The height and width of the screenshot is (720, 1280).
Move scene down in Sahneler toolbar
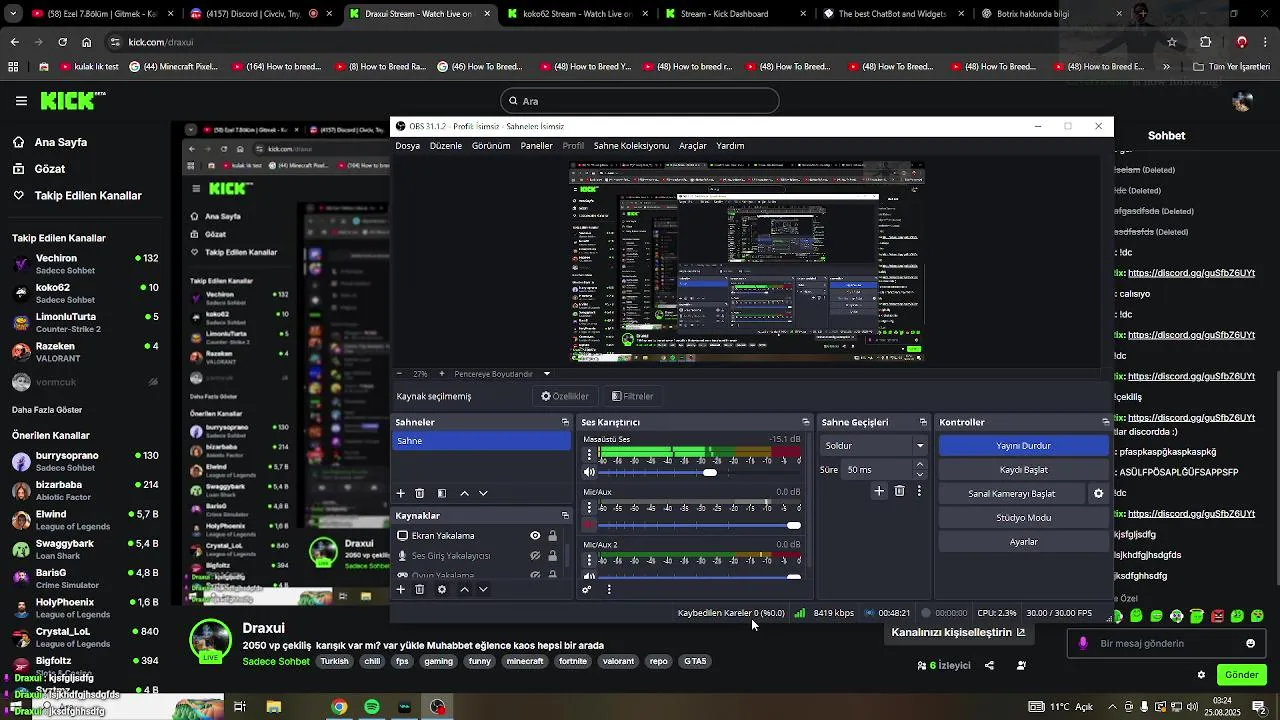pos(483,493)
